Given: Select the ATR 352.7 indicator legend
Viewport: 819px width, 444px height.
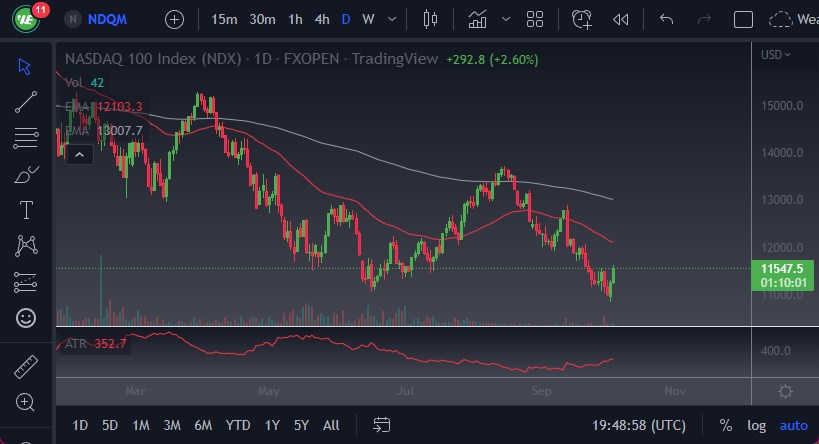Looking at the screenshot, I should coord(96,344).
